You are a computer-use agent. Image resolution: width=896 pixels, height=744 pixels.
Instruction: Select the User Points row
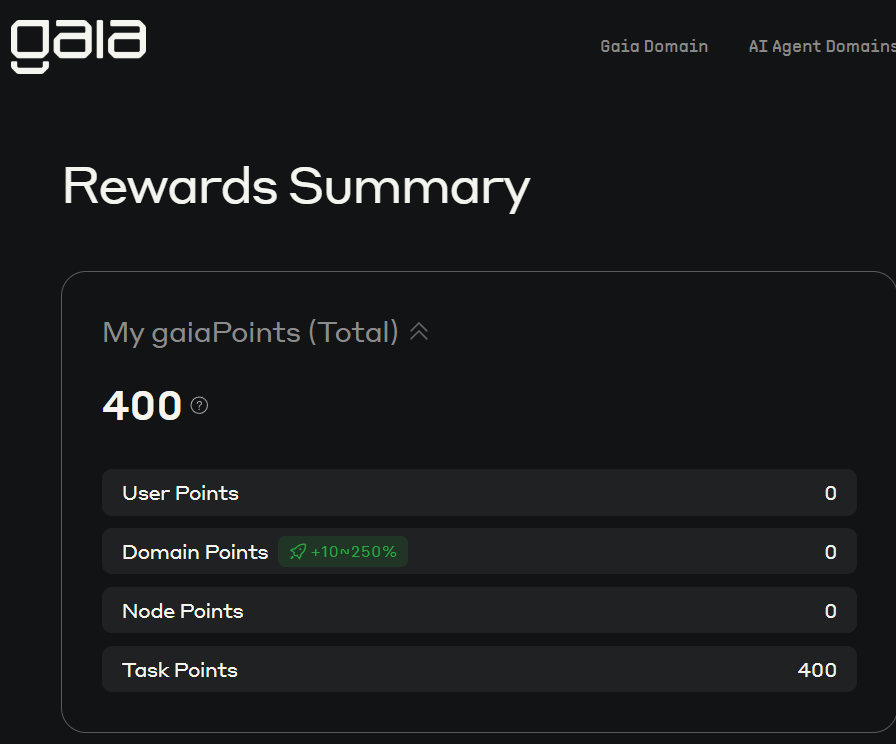click(x=479, y=493)
